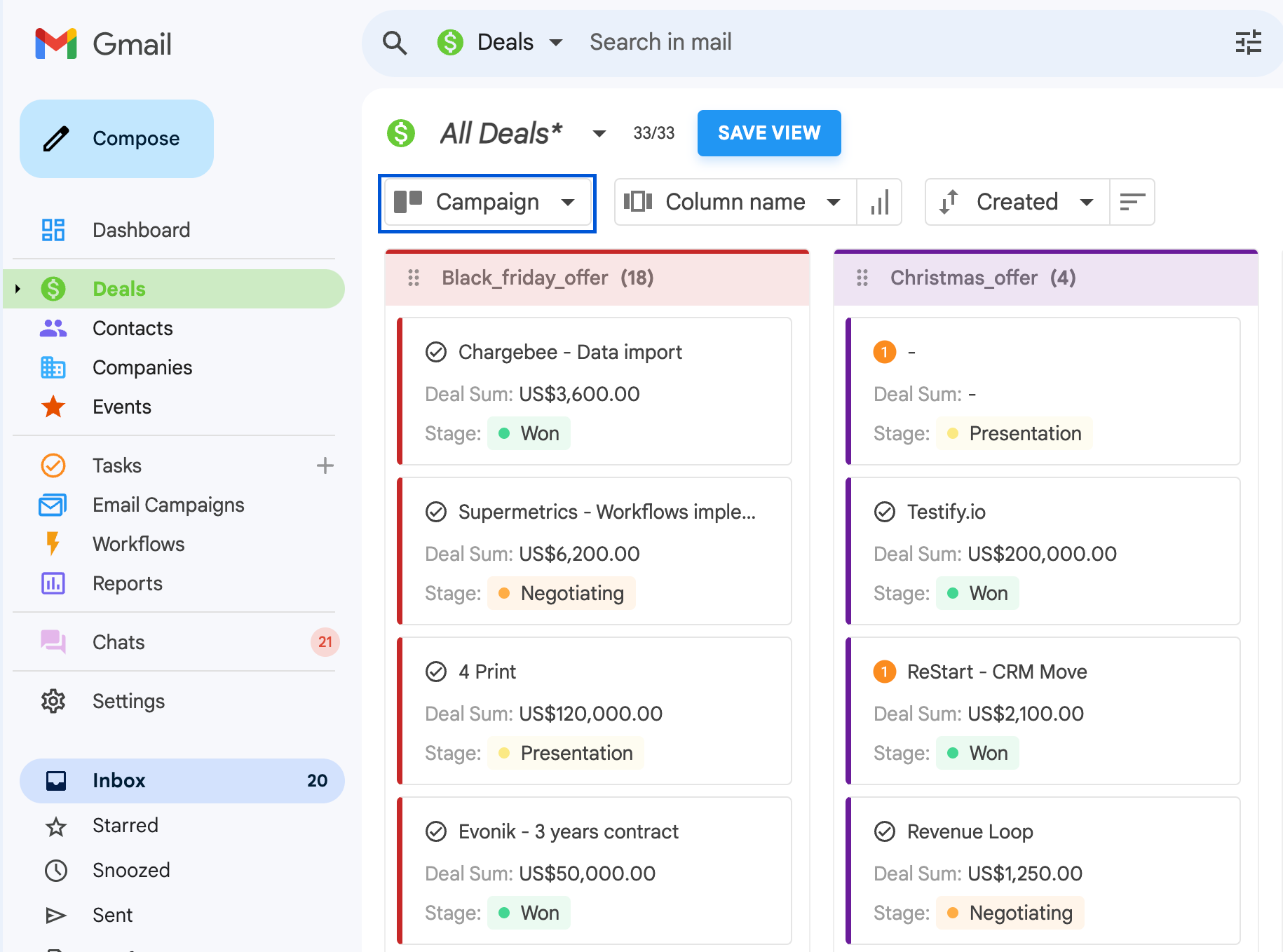Screen dimensions: 1283x952
Task: Click the green dollar Deals icon in search bar
Action: click(x=450, y=42)
